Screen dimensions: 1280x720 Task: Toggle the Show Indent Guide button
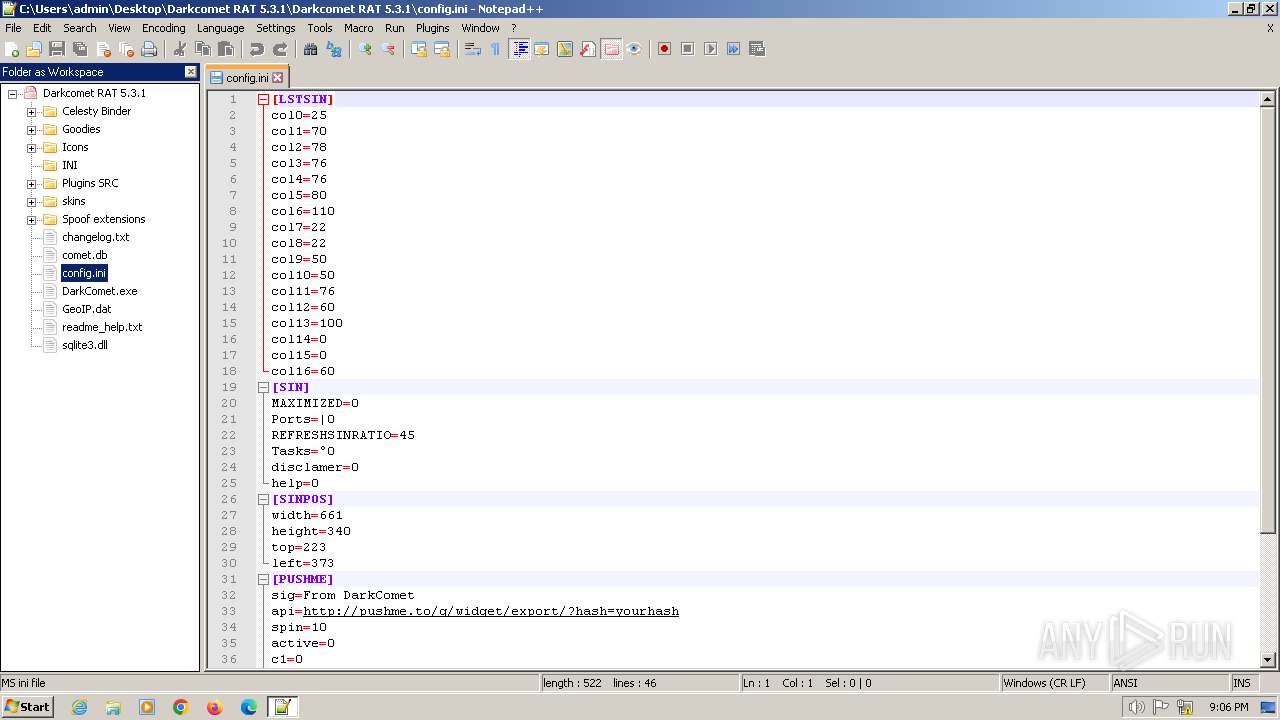click(519, 49)
